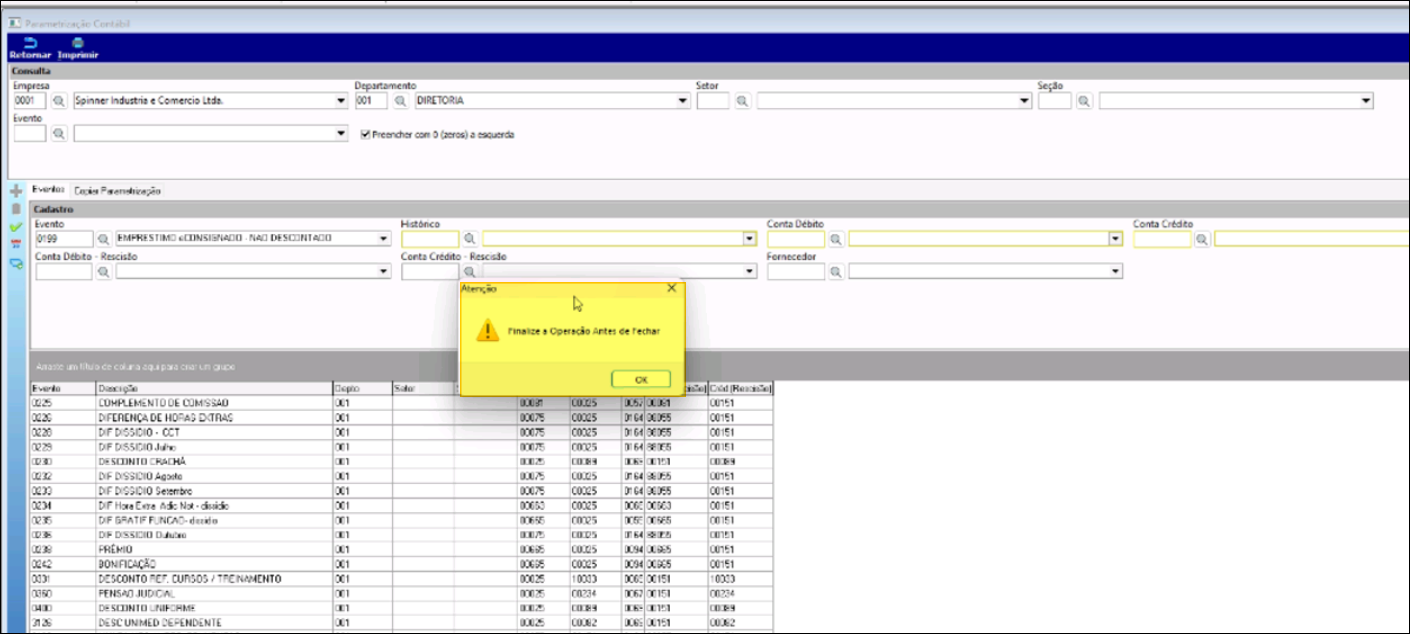This screenshot has height=634, width=1410.
Task: Close the Atenção warning dialog
Action: [x=671, y=288]
